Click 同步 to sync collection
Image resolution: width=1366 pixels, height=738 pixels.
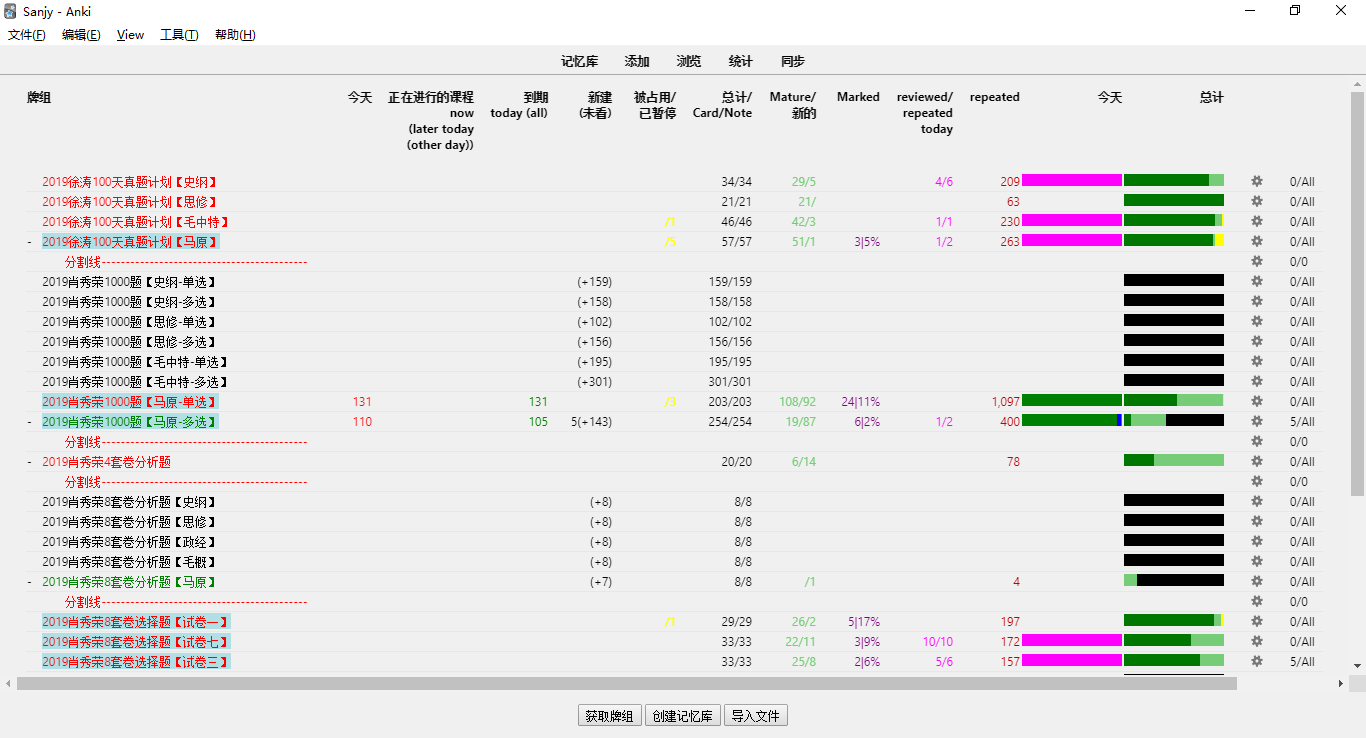coord(793,61)
